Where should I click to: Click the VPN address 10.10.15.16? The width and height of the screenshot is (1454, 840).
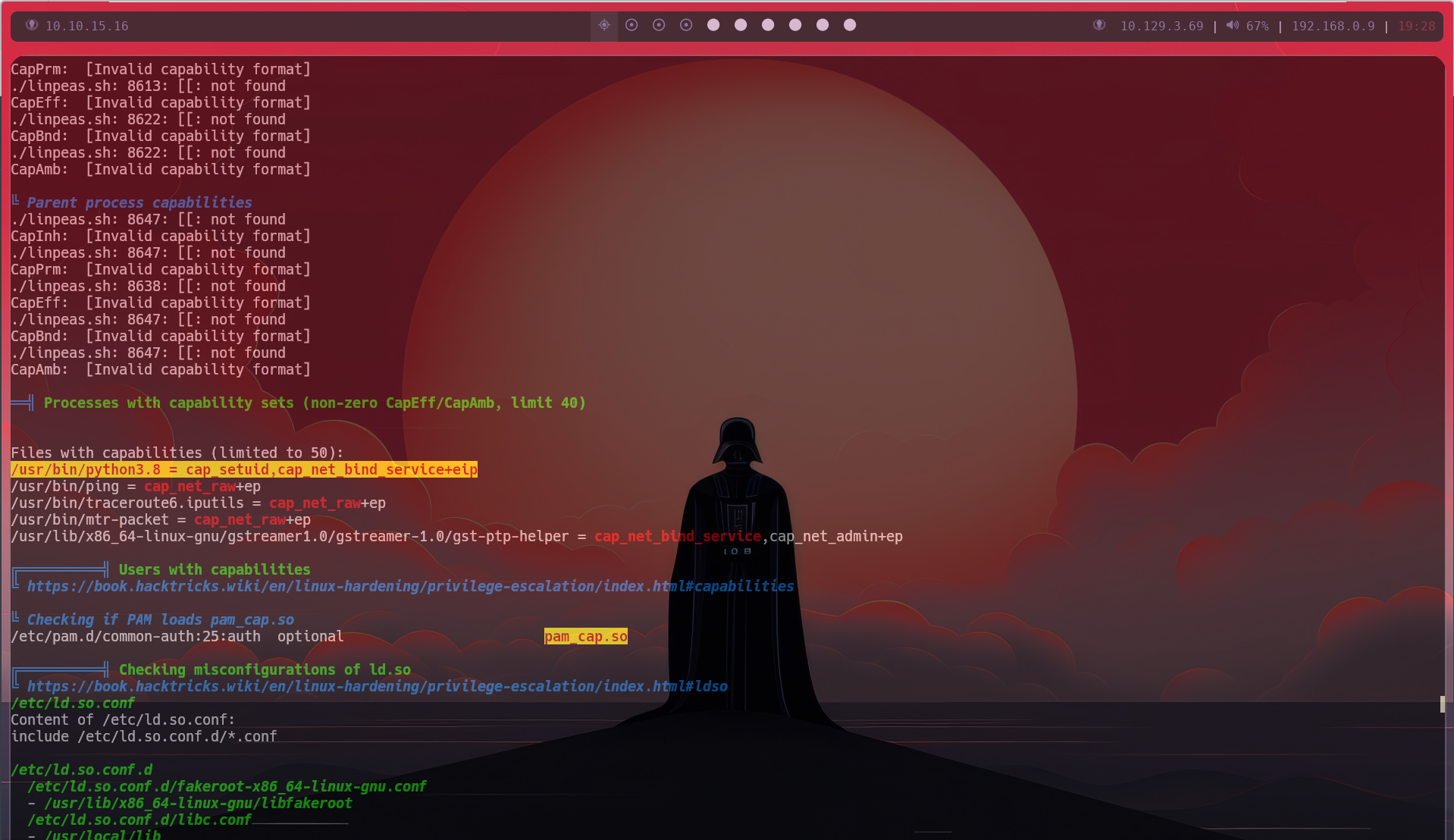[86, 26]
